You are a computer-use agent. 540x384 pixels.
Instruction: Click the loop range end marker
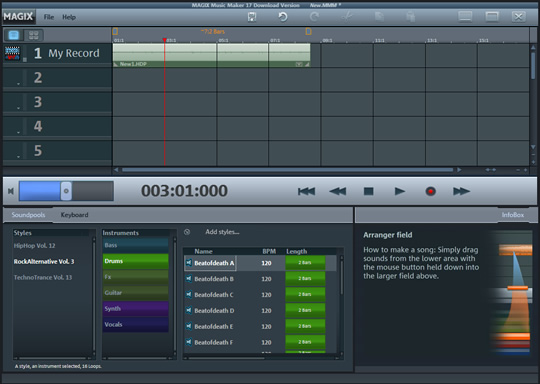click(x=309, y=31)
